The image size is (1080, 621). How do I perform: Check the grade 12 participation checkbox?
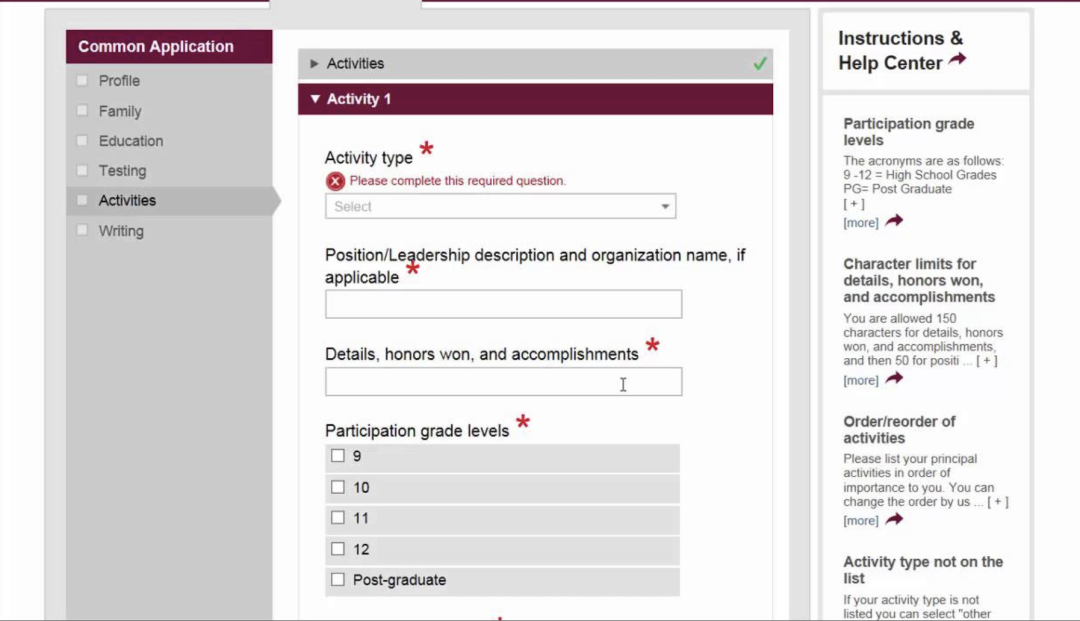click(x=338, y=549)
